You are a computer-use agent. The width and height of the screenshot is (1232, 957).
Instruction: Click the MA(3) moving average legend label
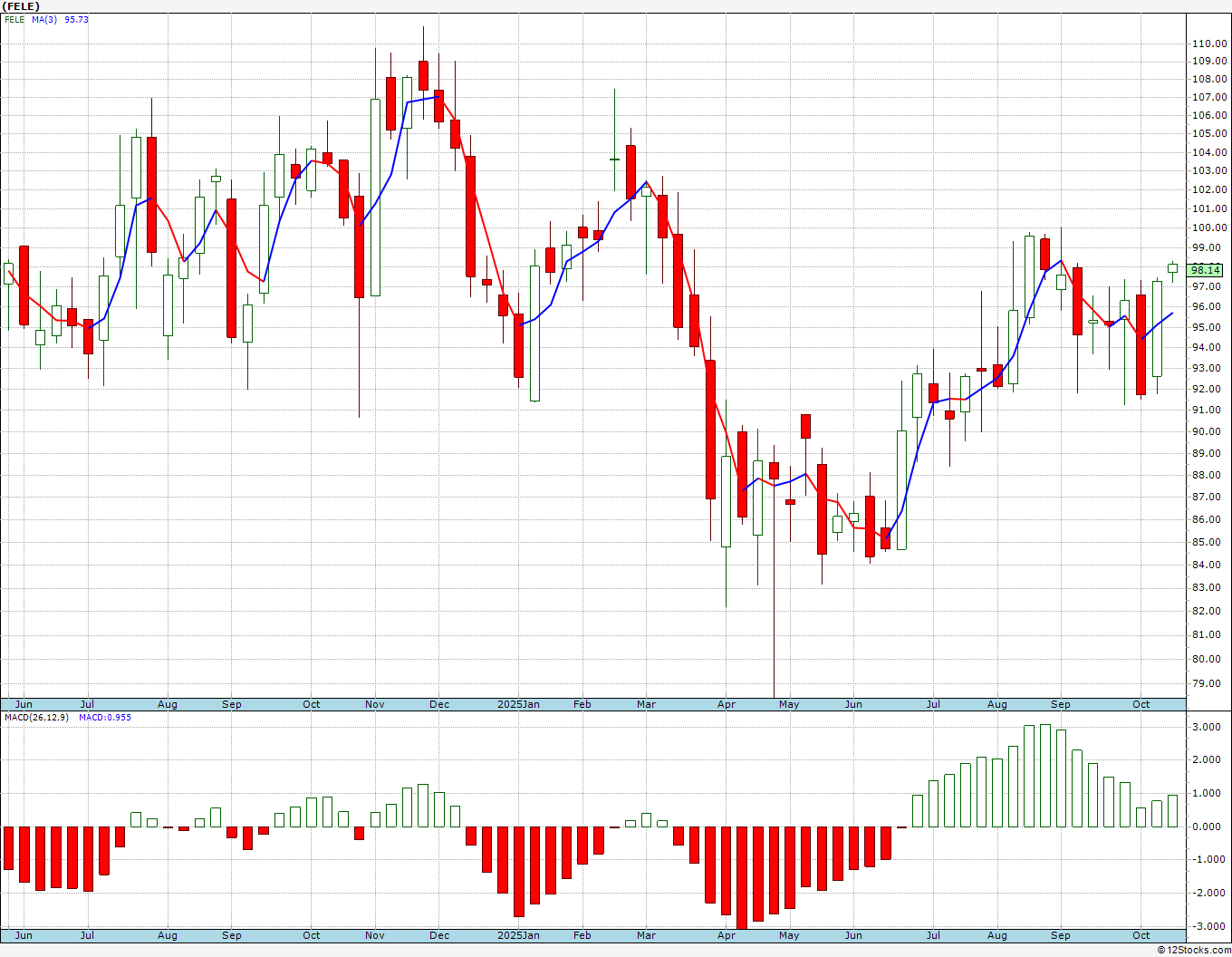44,19
